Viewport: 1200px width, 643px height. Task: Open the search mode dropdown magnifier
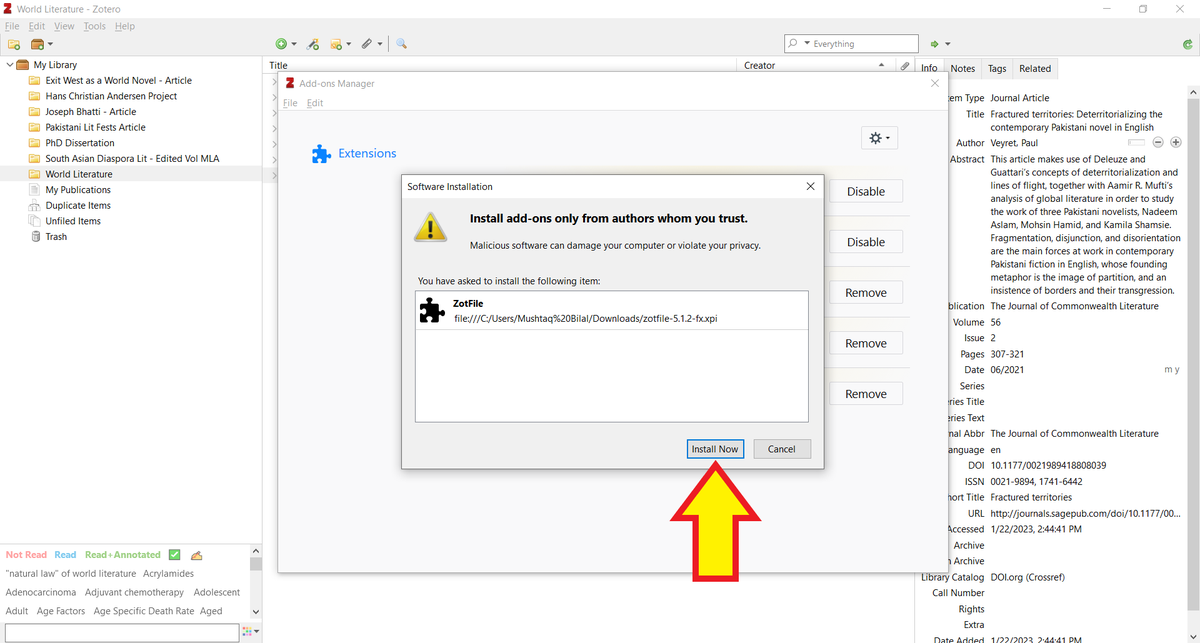click(x=797, y=44)
